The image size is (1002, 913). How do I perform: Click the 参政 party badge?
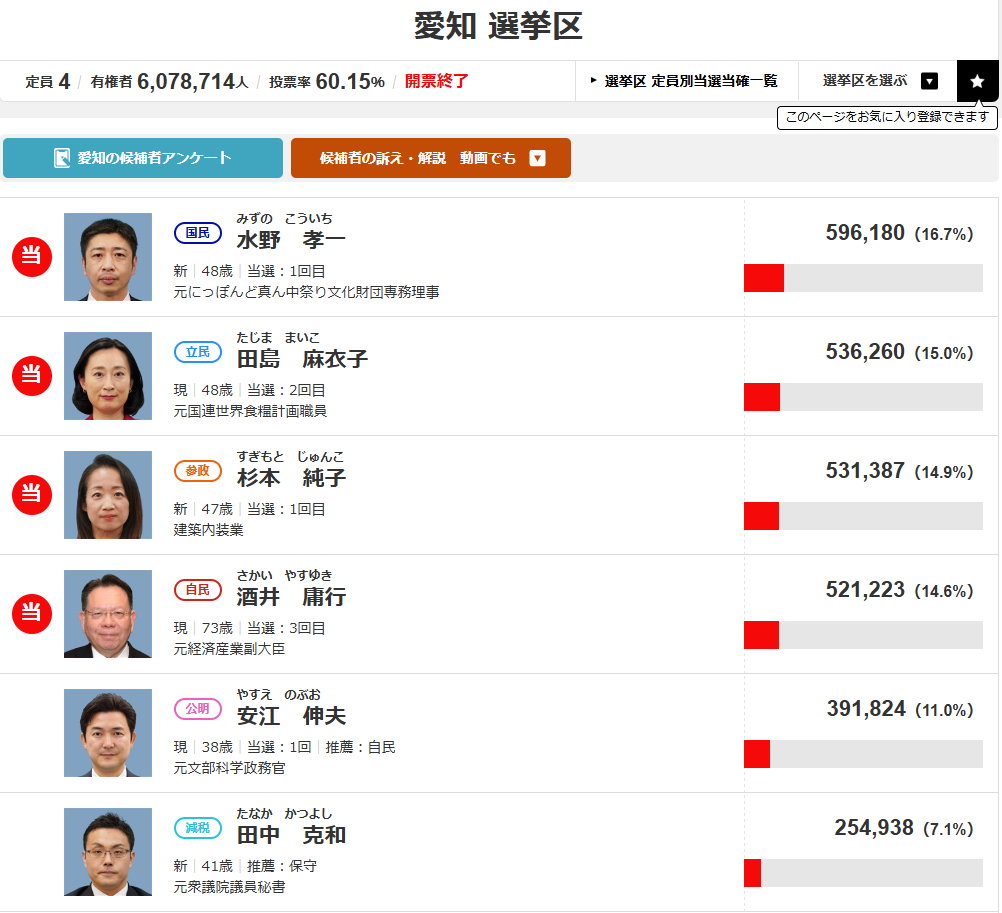198,471
